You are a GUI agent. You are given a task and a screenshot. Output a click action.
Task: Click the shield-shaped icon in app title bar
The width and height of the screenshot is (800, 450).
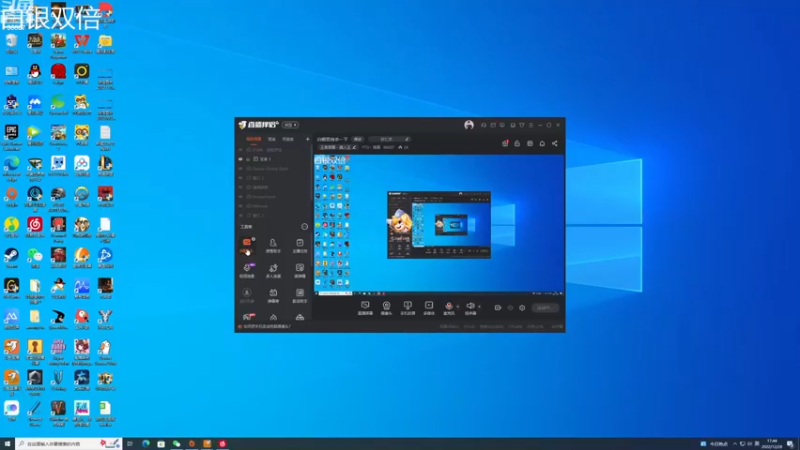point(521,125)
